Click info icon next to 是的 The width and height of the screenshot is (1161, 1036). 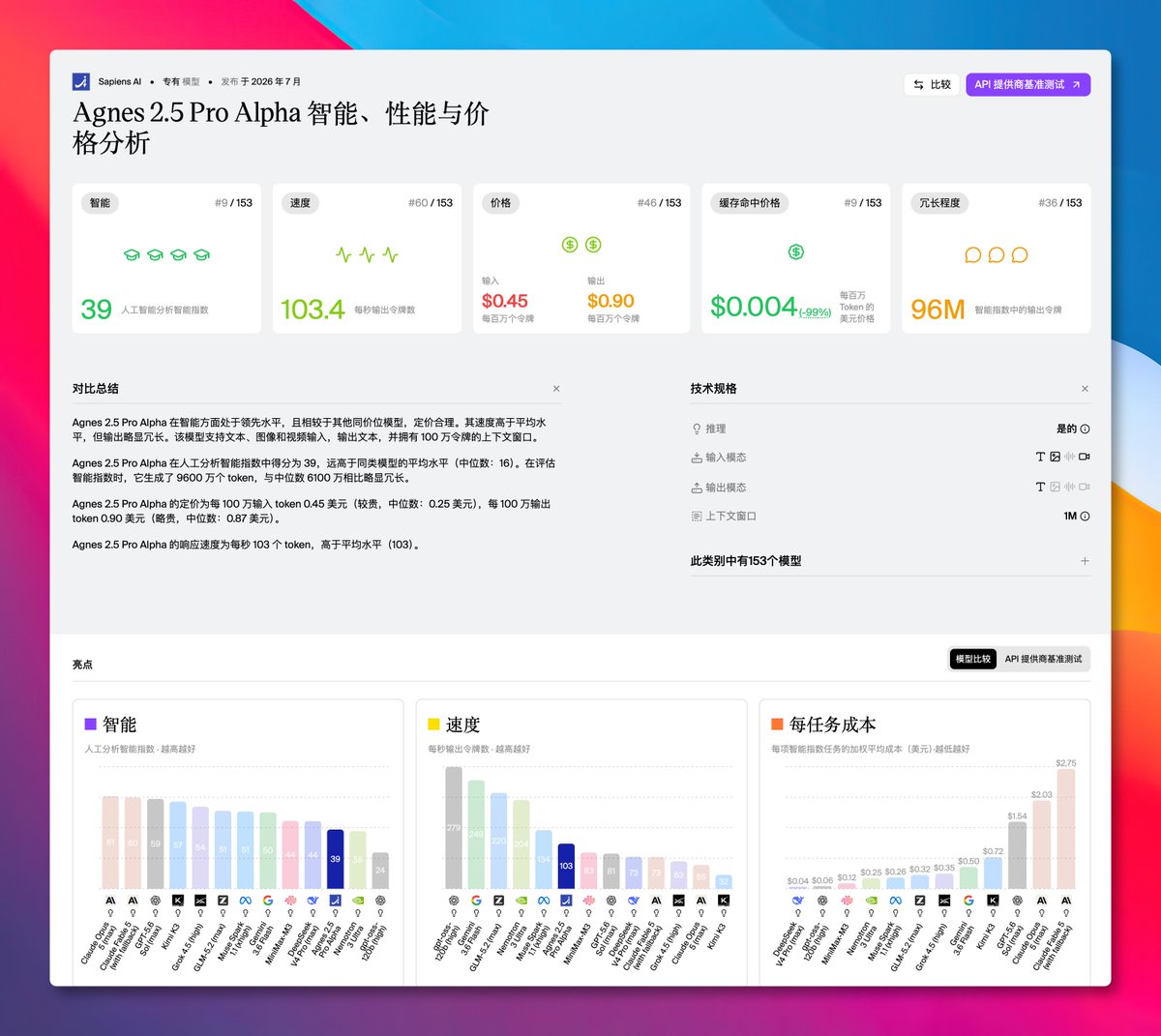pos(1085,429)
